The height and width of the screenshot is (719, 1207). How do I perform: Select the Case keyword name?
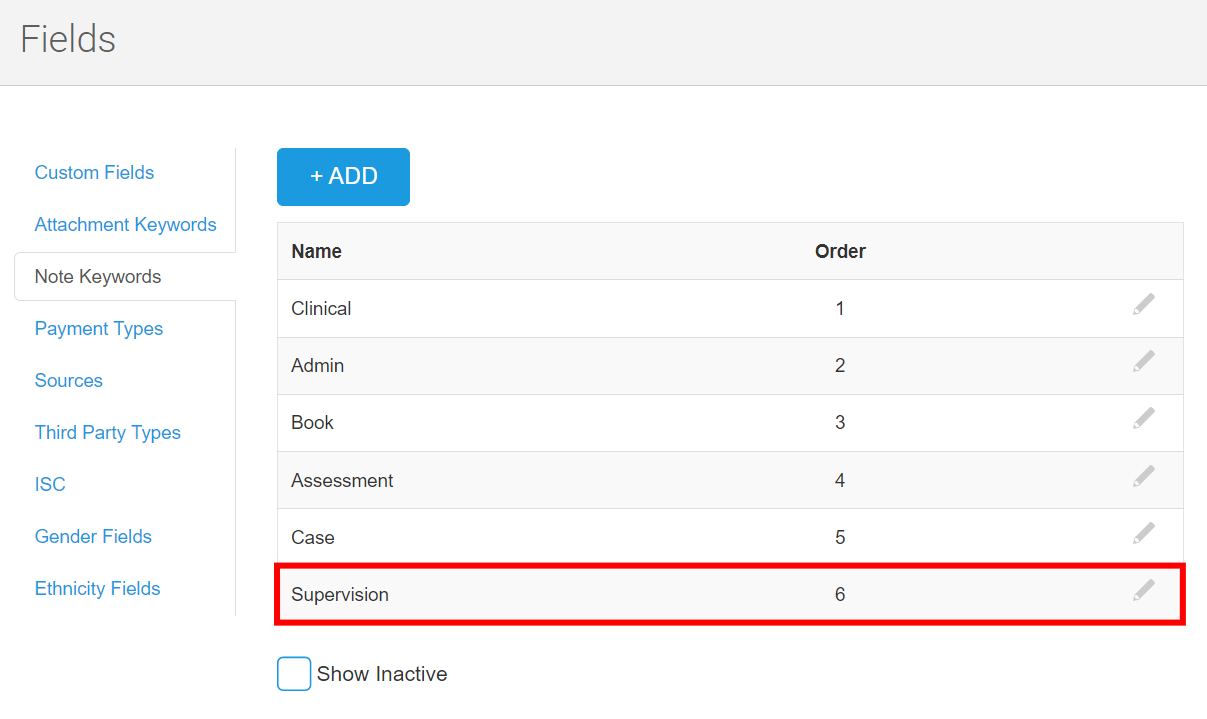313,538
